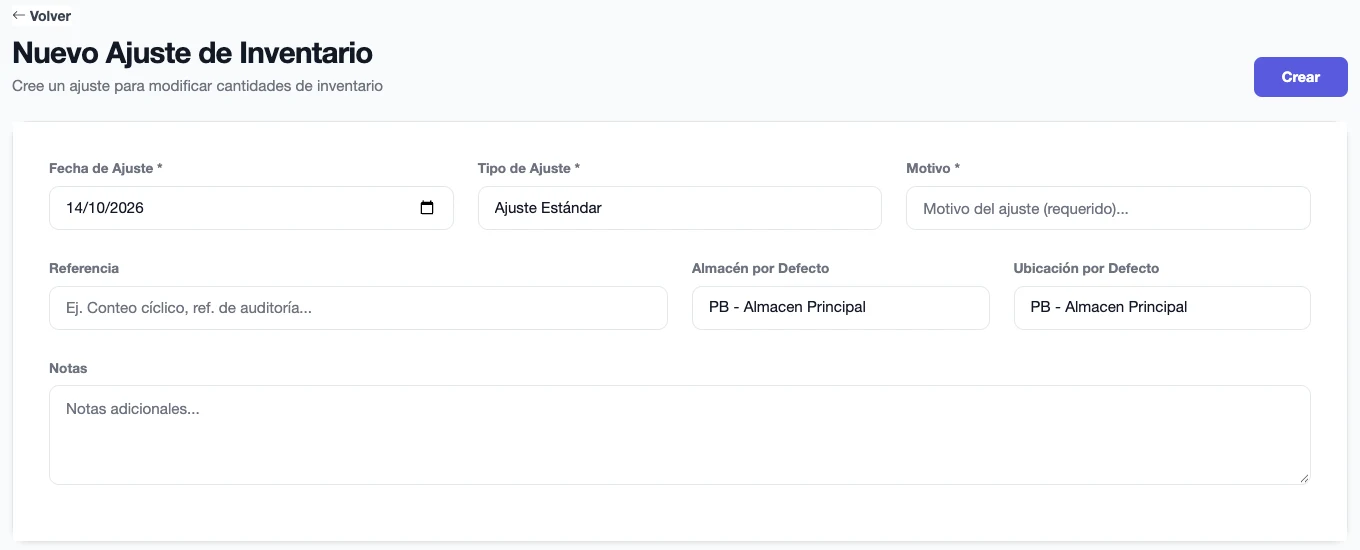Click the 'Cree un ajuste para modificar' subtitle

point(197,86)
